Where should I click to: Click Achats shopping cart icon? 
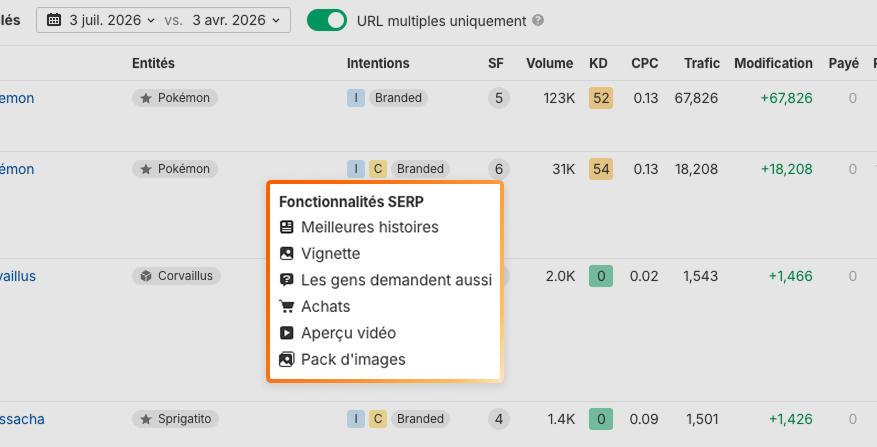(x=286, y=306)
